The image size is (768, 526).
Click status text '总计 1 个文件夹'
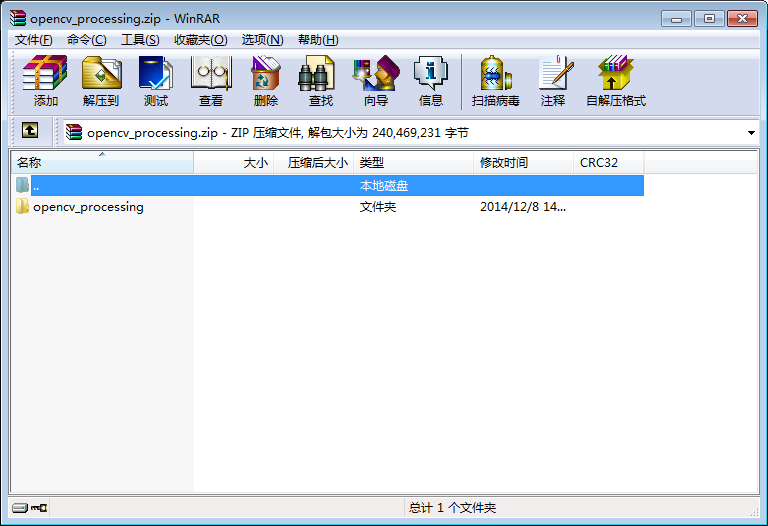coord(452,507)
